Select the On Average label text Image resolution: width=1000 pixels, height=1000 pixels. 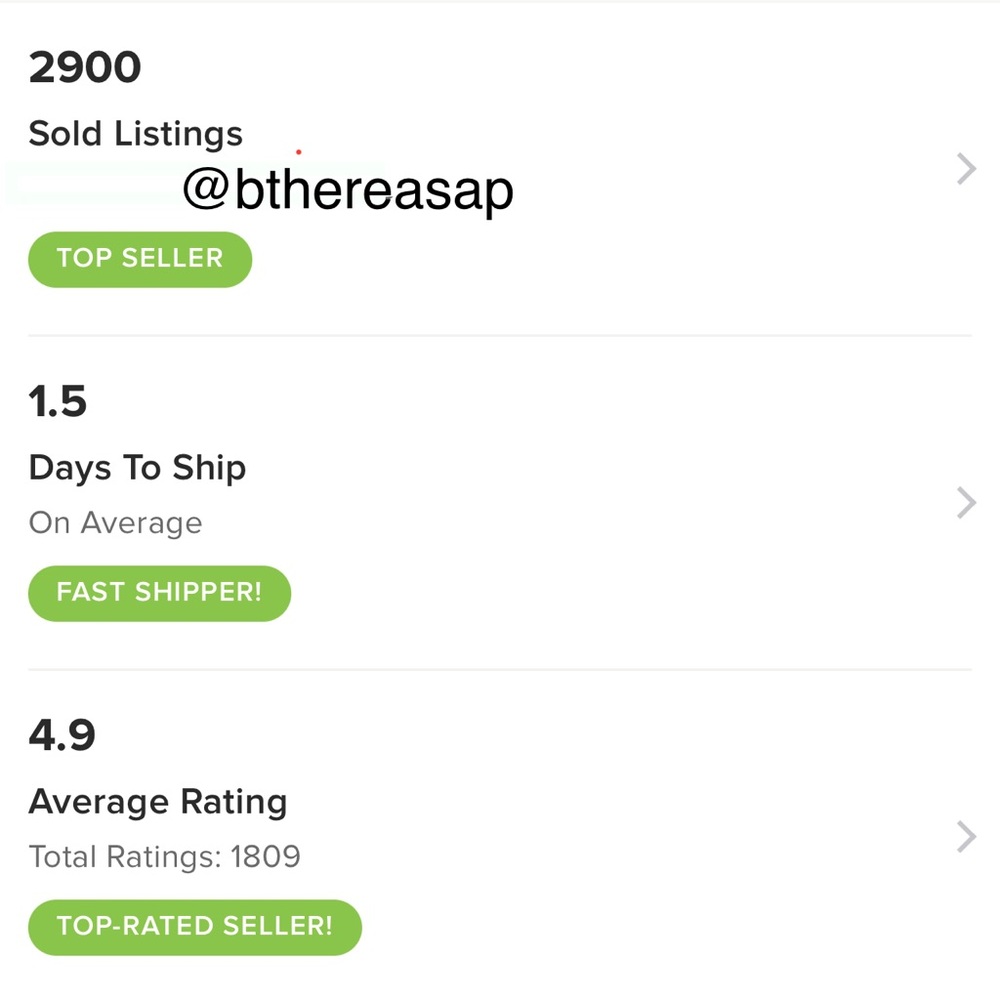click(x=116, y=522)
